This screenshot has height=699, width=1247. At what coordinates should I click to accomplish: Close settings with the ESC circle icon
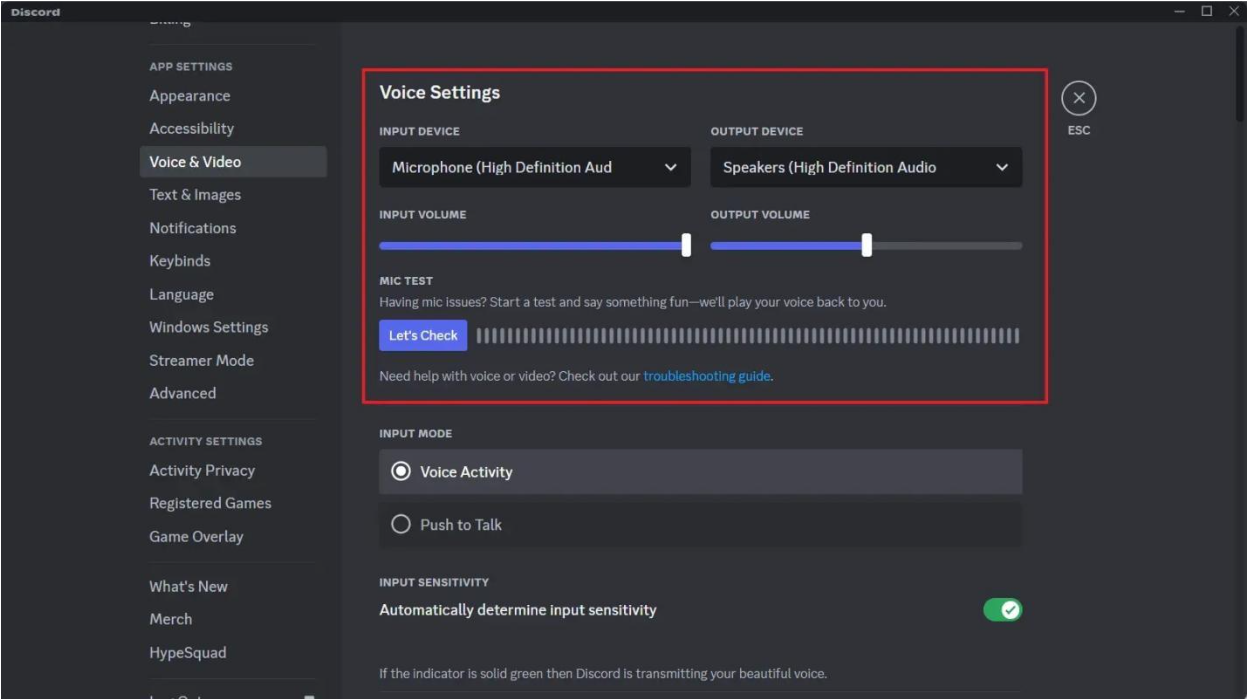coord(1078,98)
